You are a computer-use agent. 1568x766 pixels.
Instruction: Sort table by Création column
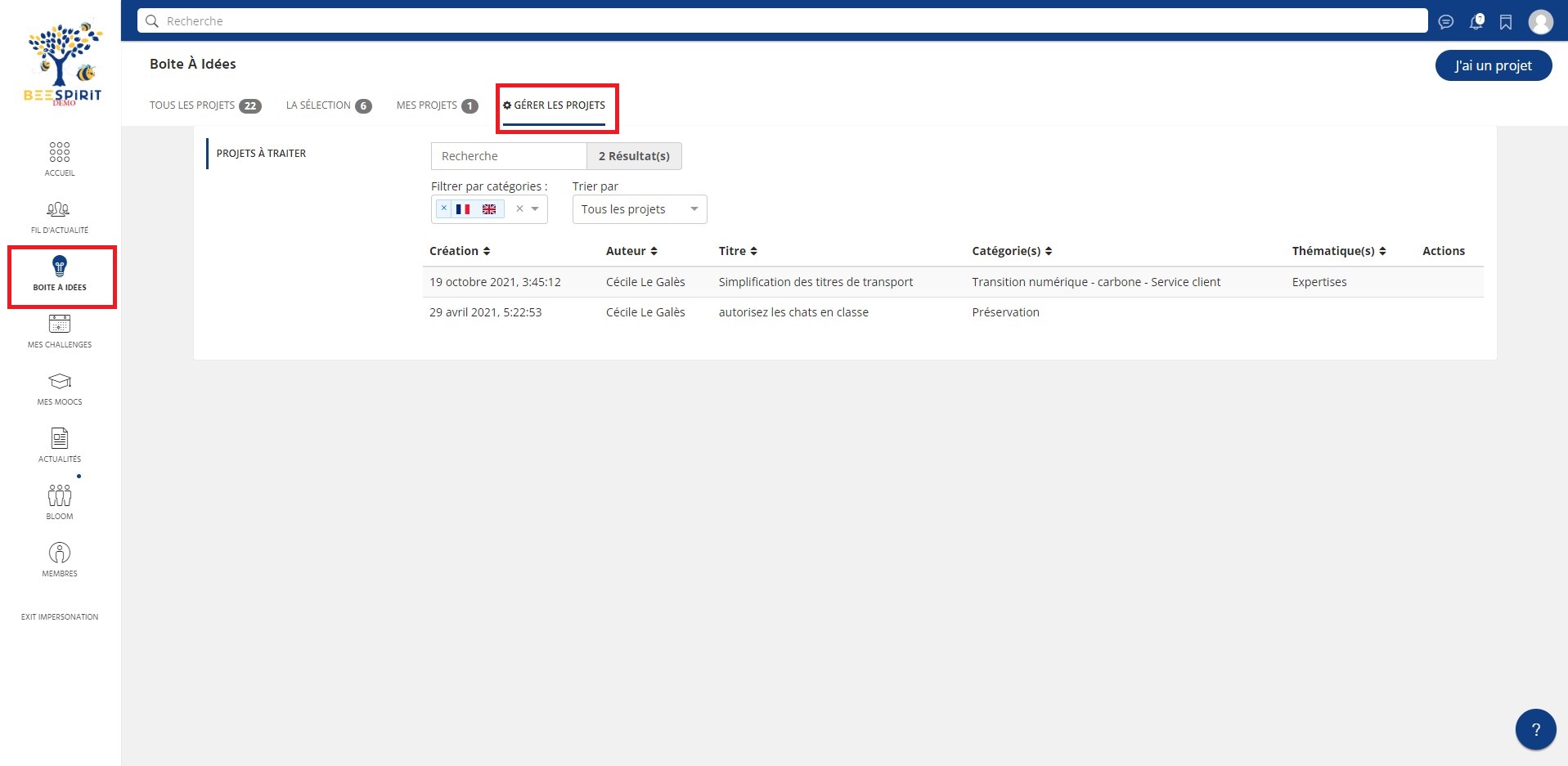click(x=460, y=251)
